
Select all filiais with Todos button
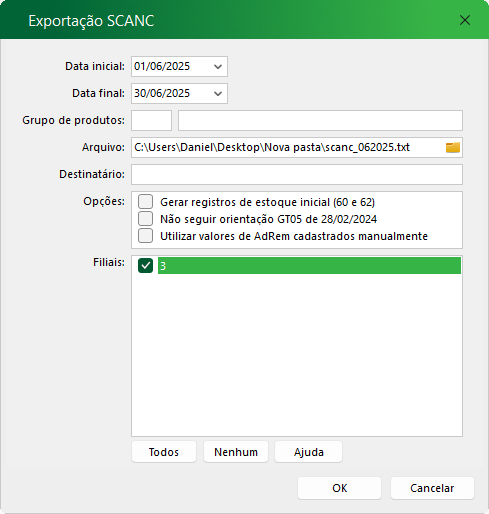(x=164, y=452)
